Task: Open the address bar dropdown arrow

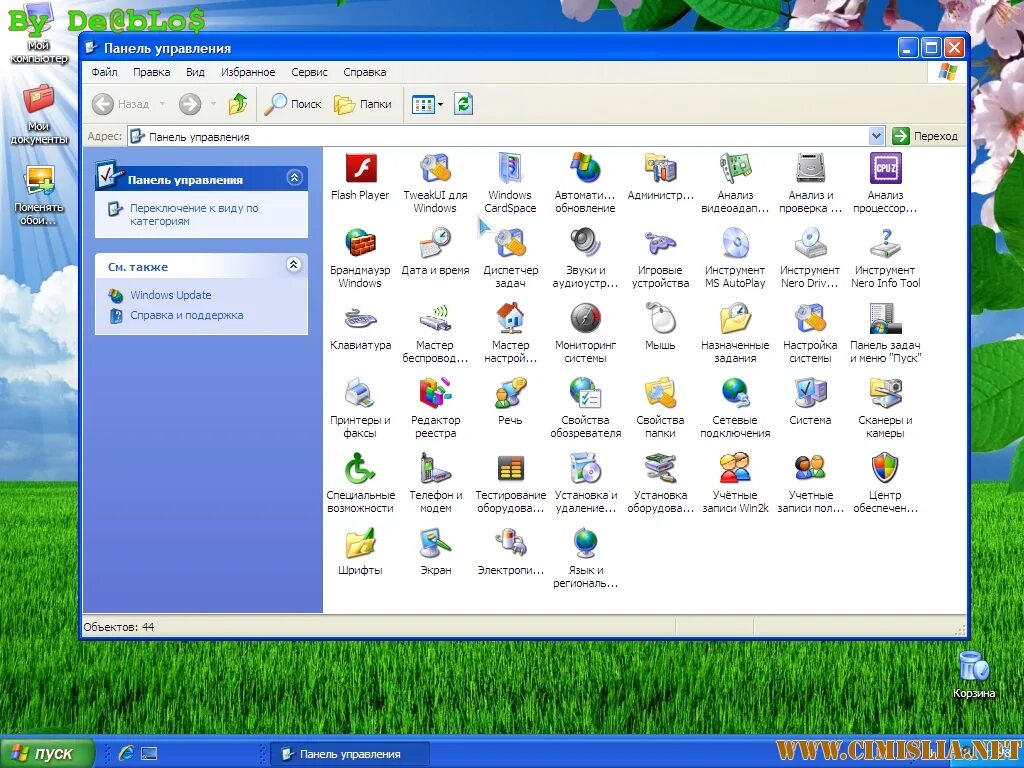Action: click(876, 136)
